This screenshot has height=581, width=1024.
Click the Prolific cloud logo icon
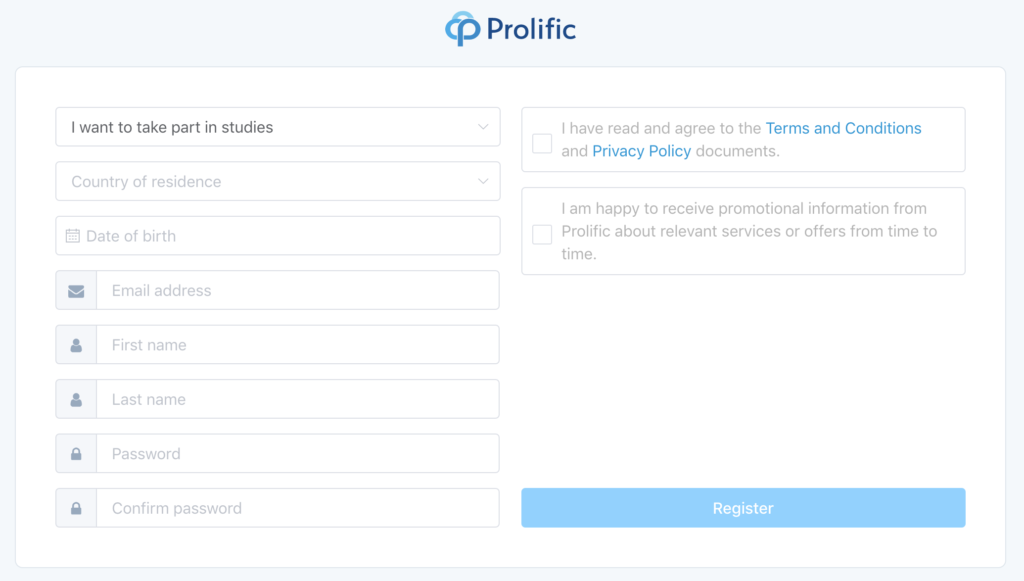click(x=462, y=29)
